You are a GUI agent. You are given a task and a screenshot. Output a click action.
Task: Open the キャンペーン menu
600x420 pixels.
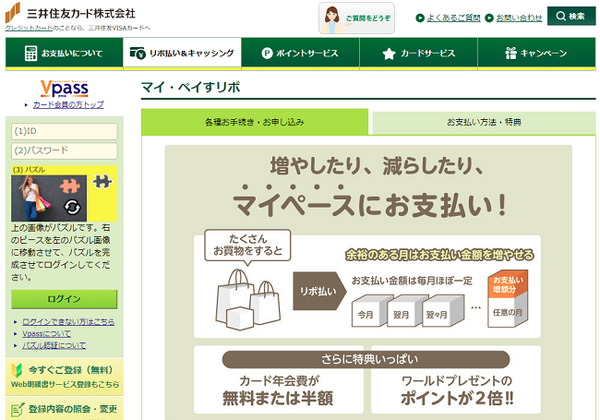[x=536, y=53]
